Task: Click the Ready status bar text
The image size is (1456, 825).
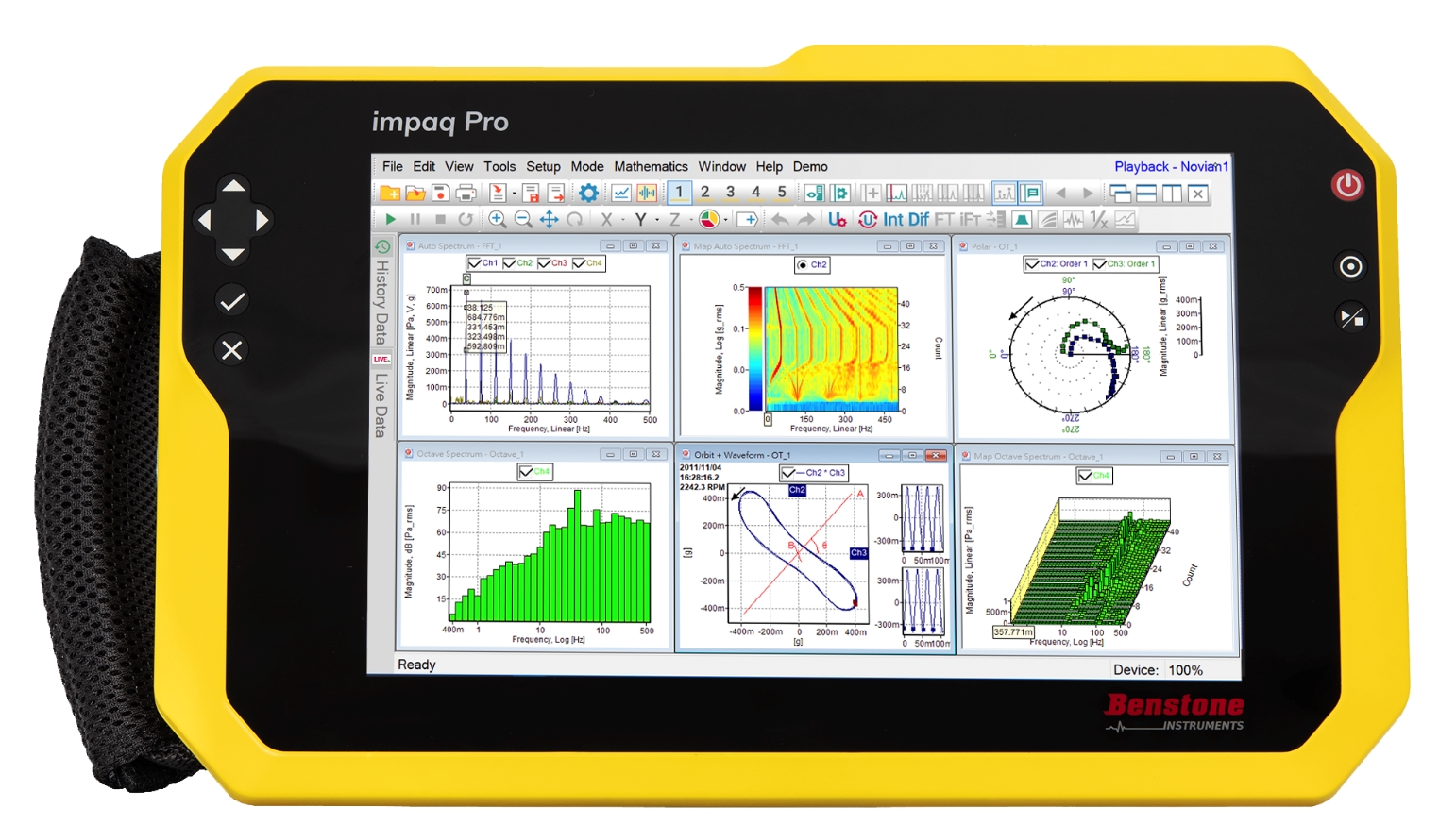Action: [x=416, y=665]
